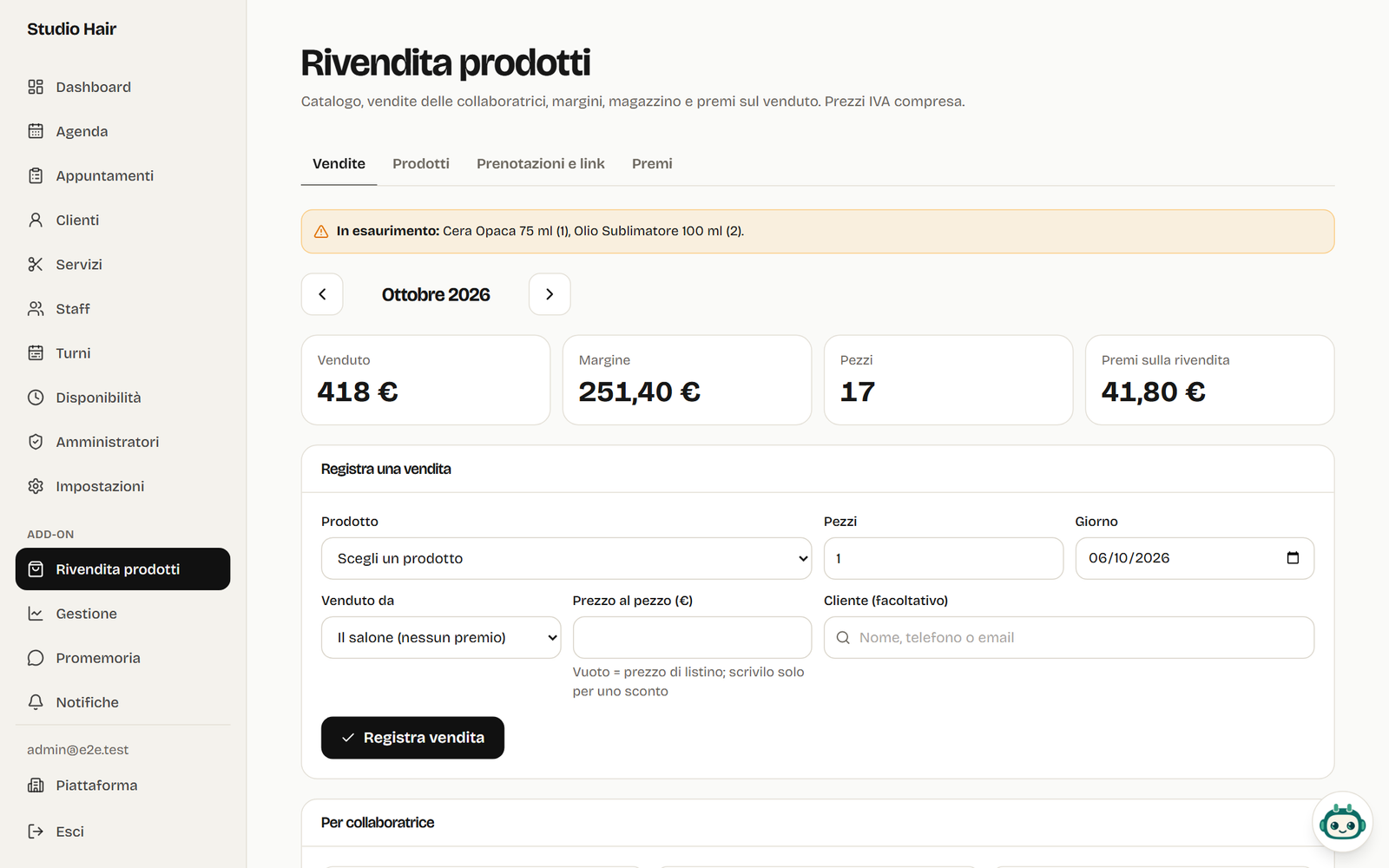Image resolution: width=1389 pixels, height=868 pixels.
Task: Click the Piattaforma building icon
Action: (36, 786)
